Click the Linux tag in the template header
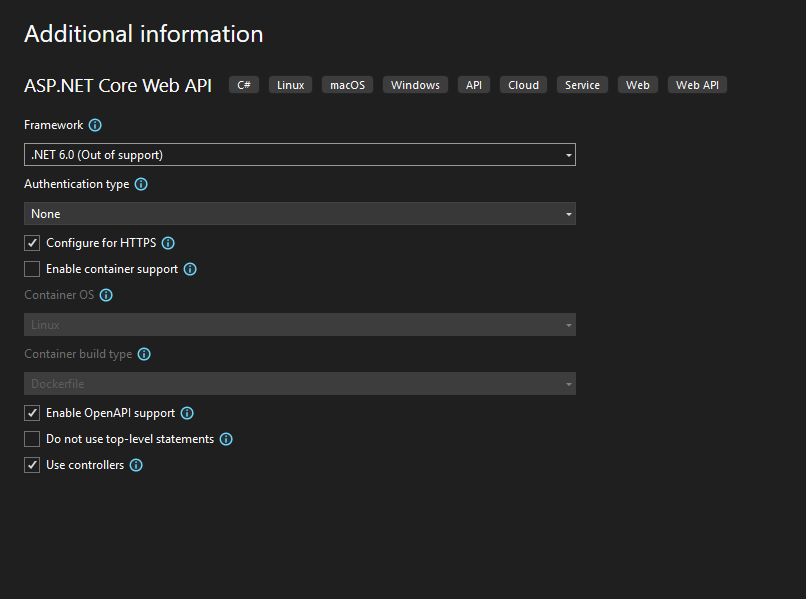Viewport: 806px width, 599px height. click(291, 85)
